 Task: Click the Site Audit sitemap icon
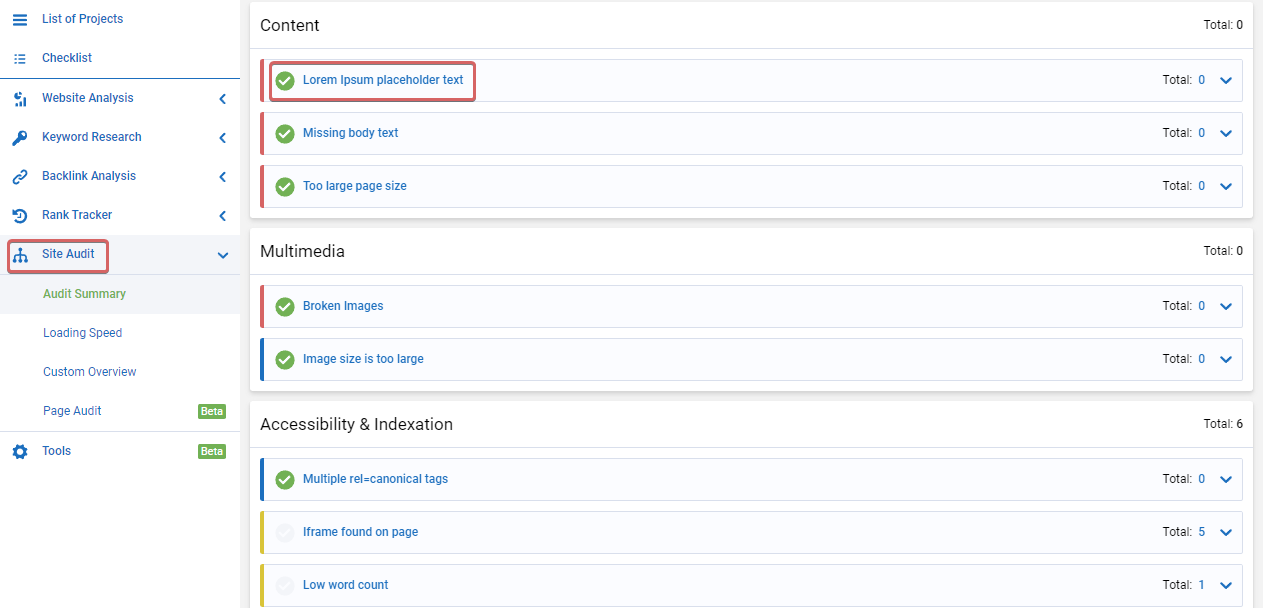(x=19, y=255)
